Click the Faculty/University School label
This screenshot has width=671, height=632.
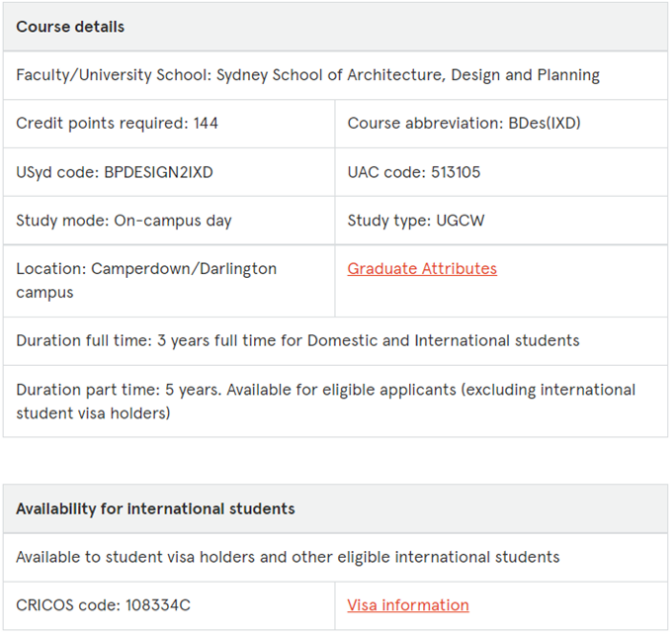[x=113, y=75]
